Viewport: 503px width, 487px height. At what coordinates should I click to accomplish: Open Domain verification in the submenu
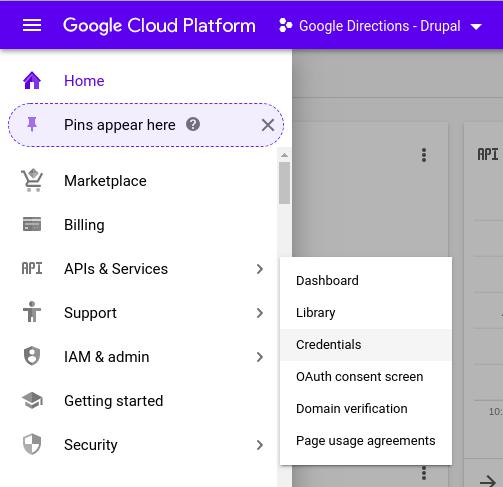(366, 409)
